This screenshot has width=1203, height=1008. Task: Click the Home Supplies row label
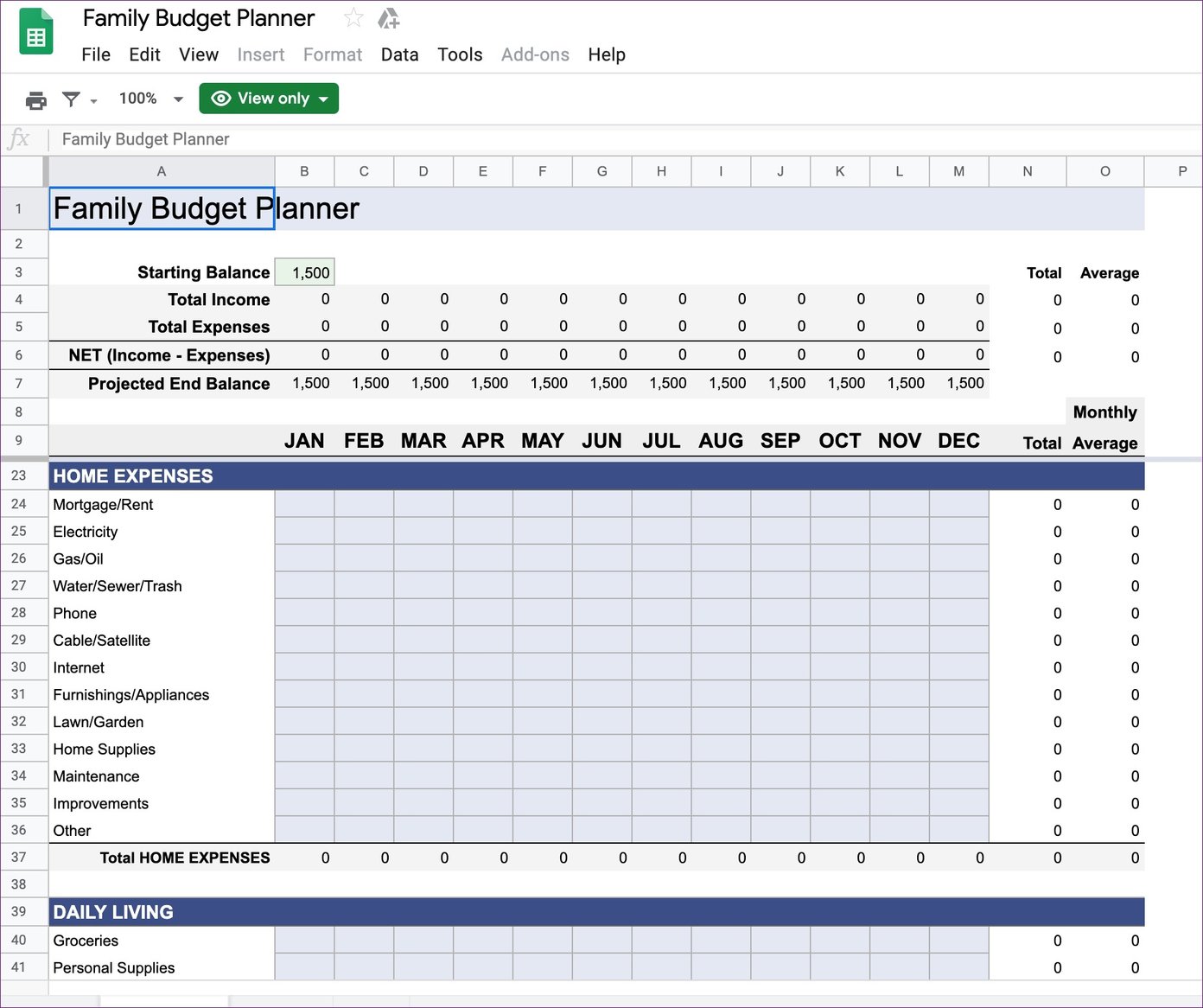(x=105, y=750)
